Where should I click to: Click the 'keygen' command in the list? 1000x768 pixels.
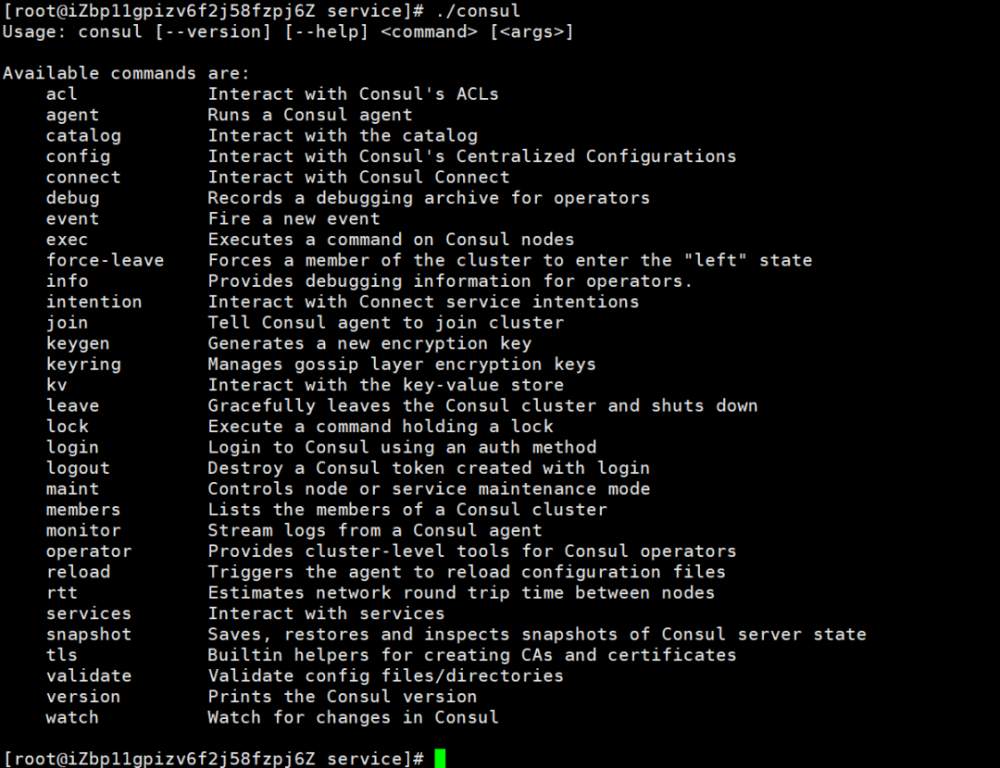[x=78, y=343]
